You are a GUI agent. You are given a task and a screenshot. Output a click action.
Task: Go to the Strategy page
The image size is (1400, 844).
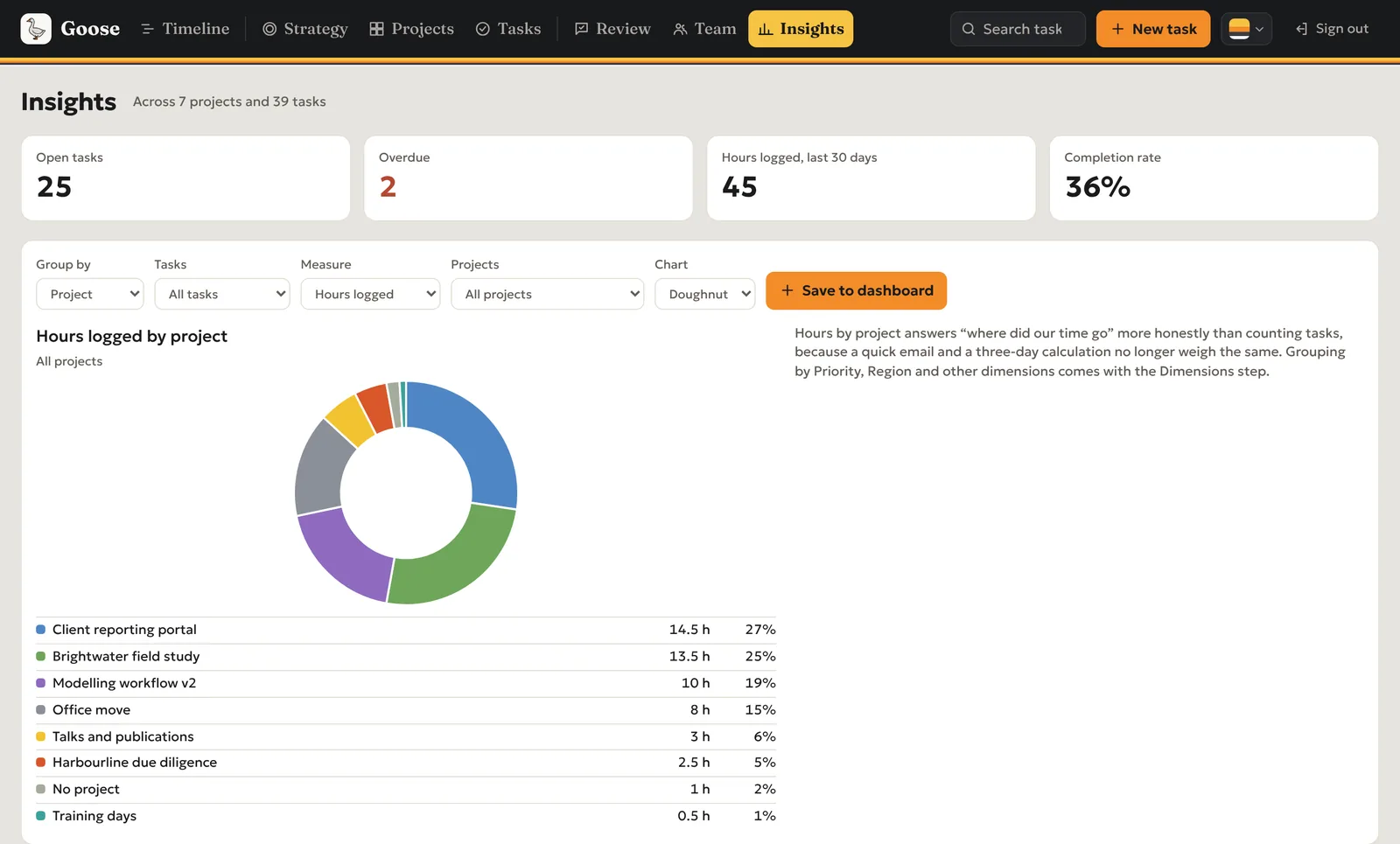click(x=305, y=29)
